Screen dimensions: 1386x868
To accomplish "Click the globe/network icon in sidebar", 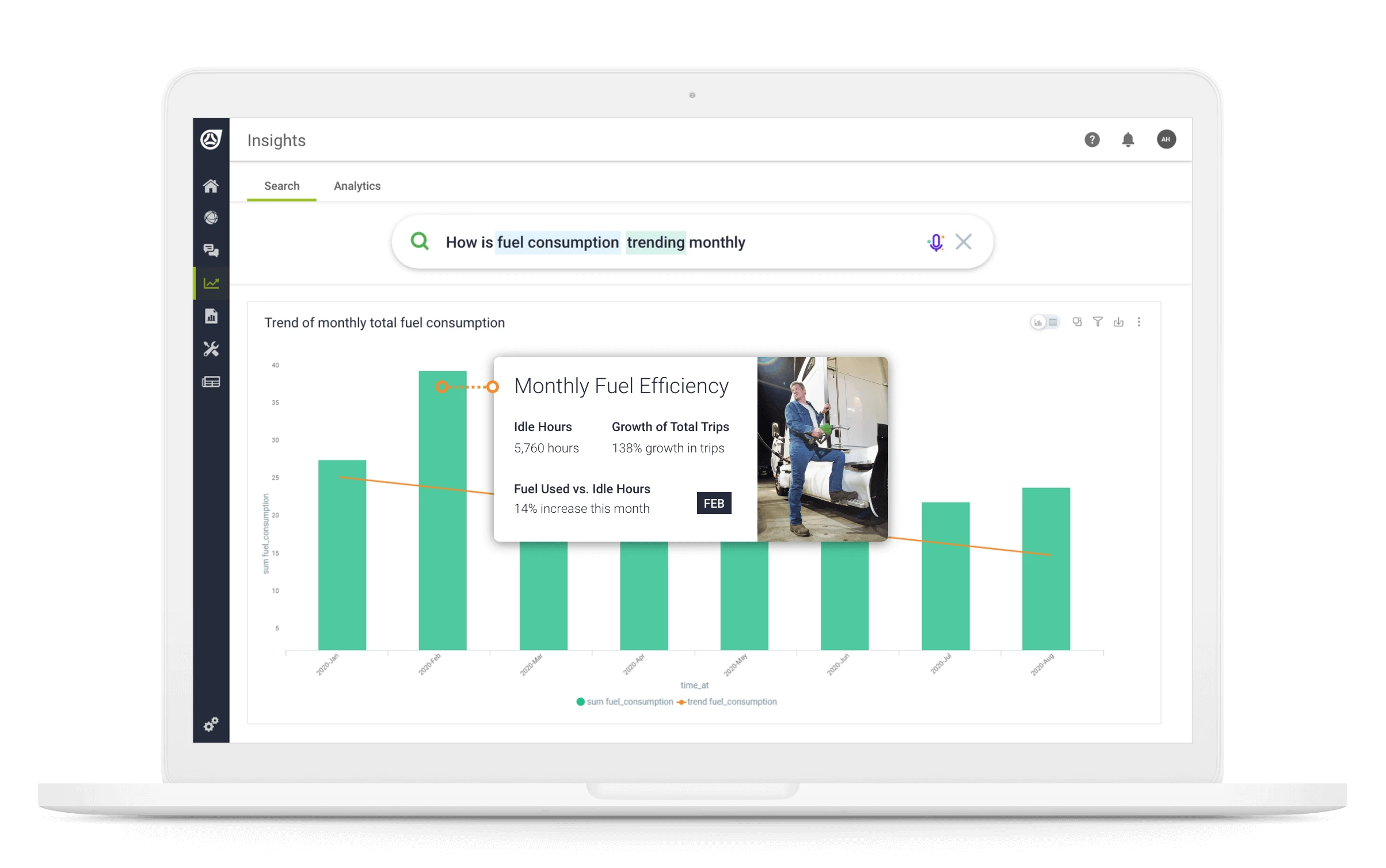I will pyautogui.click(x=211, y=218).
